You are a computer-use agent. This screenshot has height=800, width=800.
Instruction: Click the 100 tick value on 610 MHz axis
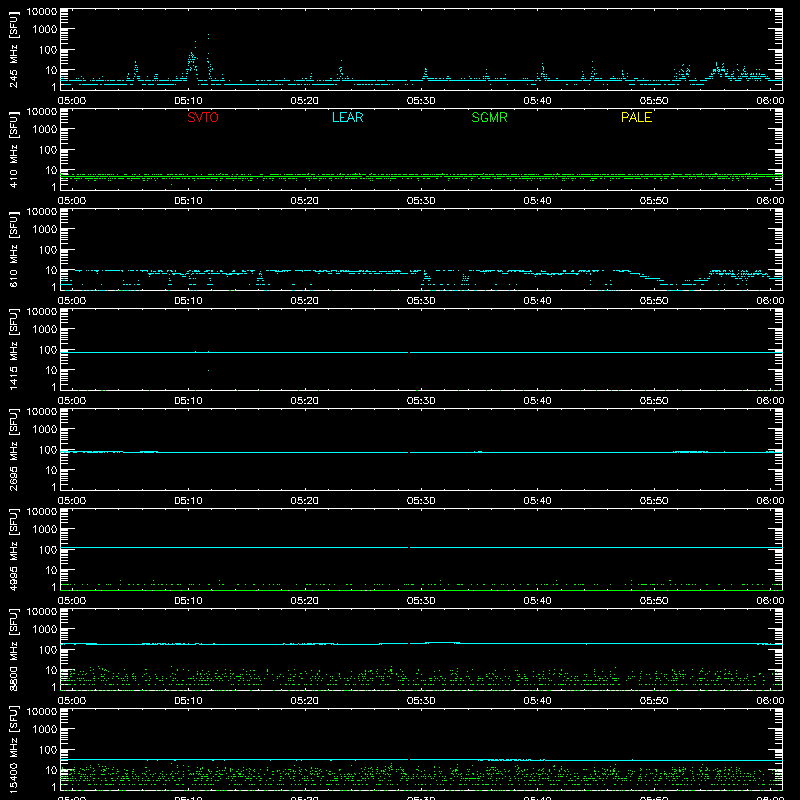(48, 250)
